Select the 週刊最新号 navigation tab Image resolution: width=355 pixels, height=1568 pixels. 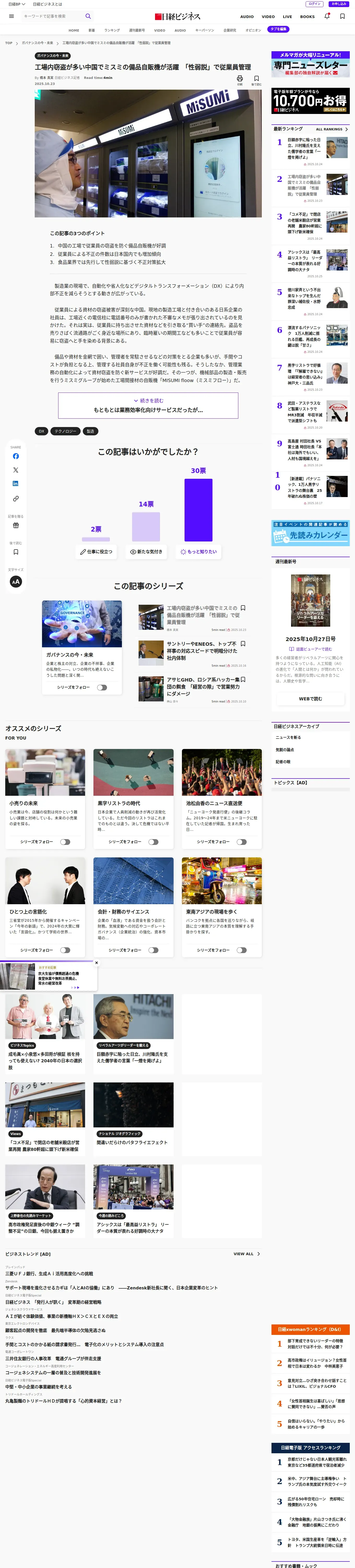[x=137, y=30]
